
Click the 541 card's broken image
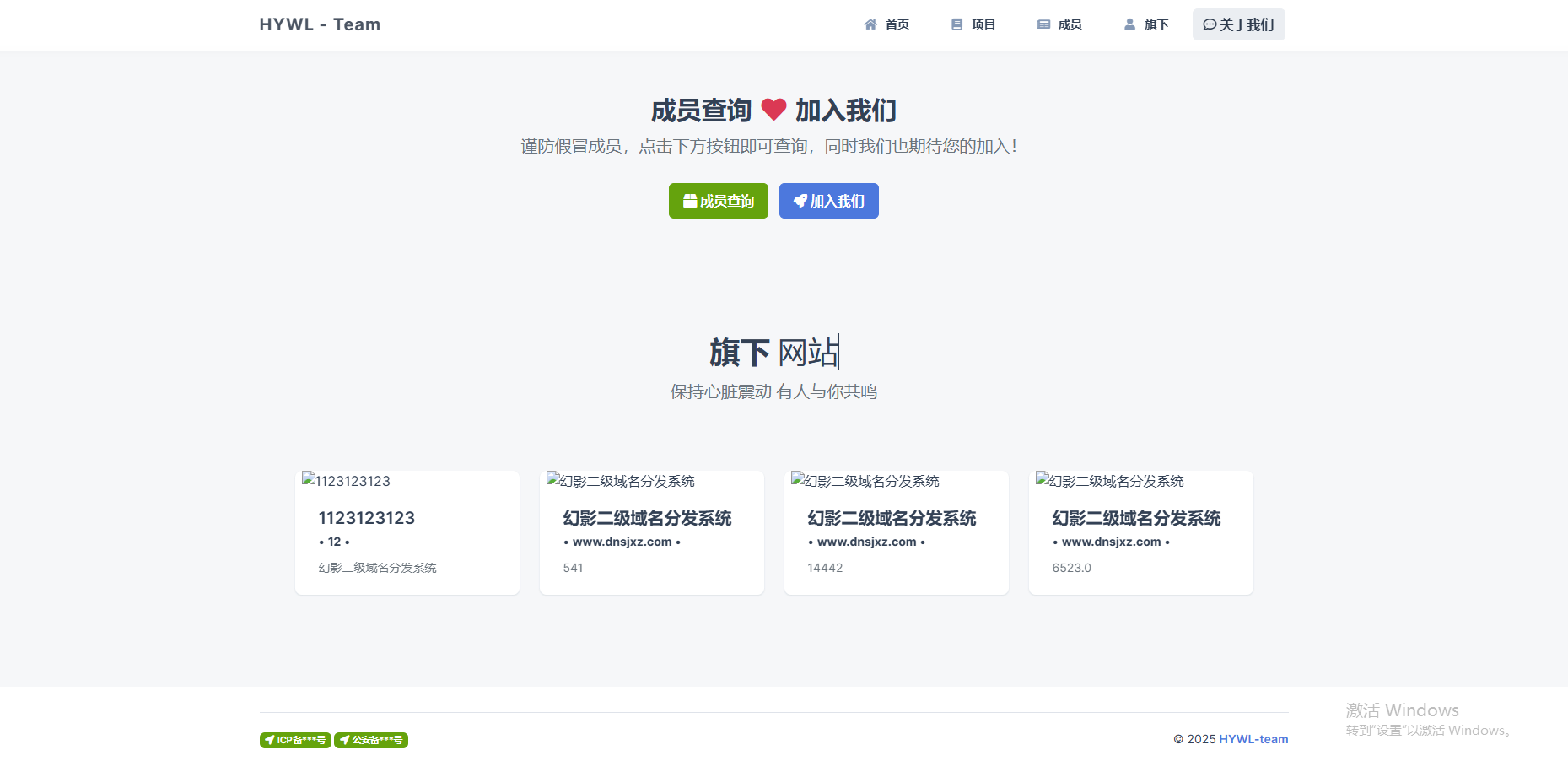coord(621,481)
